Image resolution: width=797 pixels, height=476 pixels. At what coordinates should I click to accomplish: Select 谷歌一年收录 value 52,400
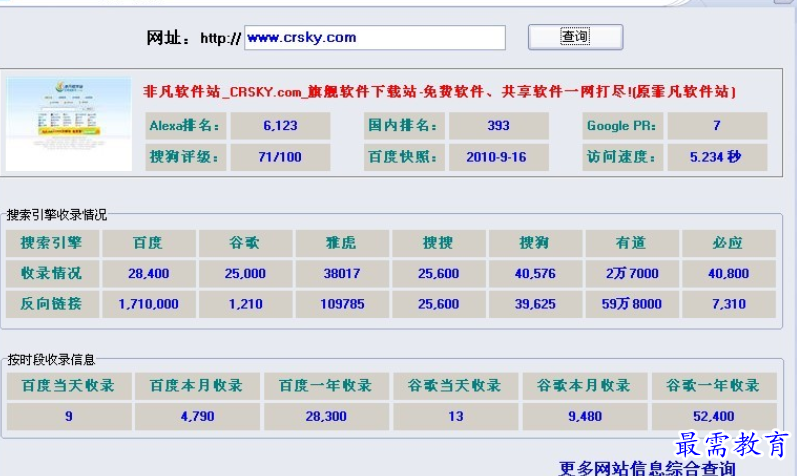coord(714,416)
